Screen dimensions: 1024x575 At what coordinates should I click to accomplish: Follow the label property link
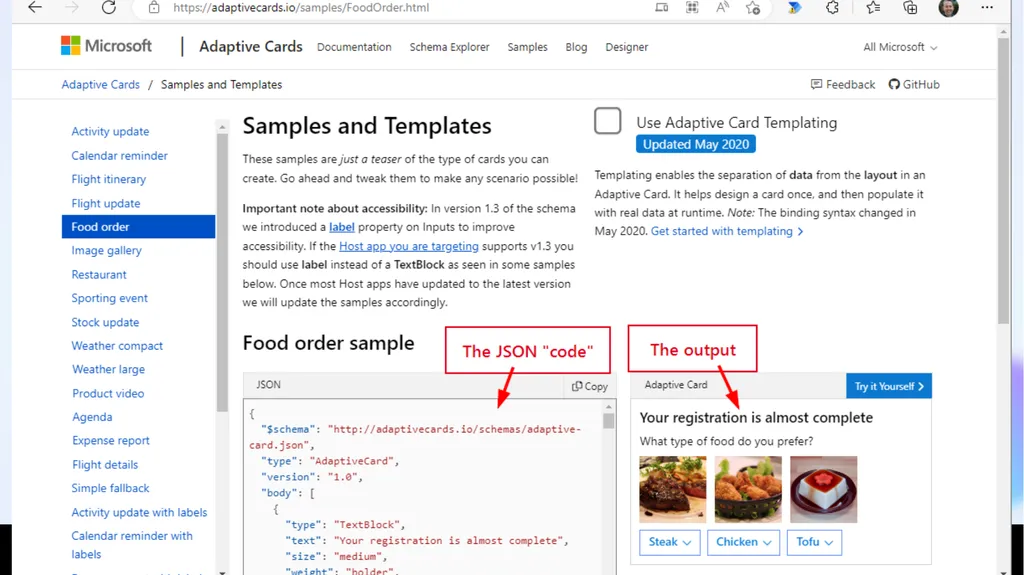(342, 227)
